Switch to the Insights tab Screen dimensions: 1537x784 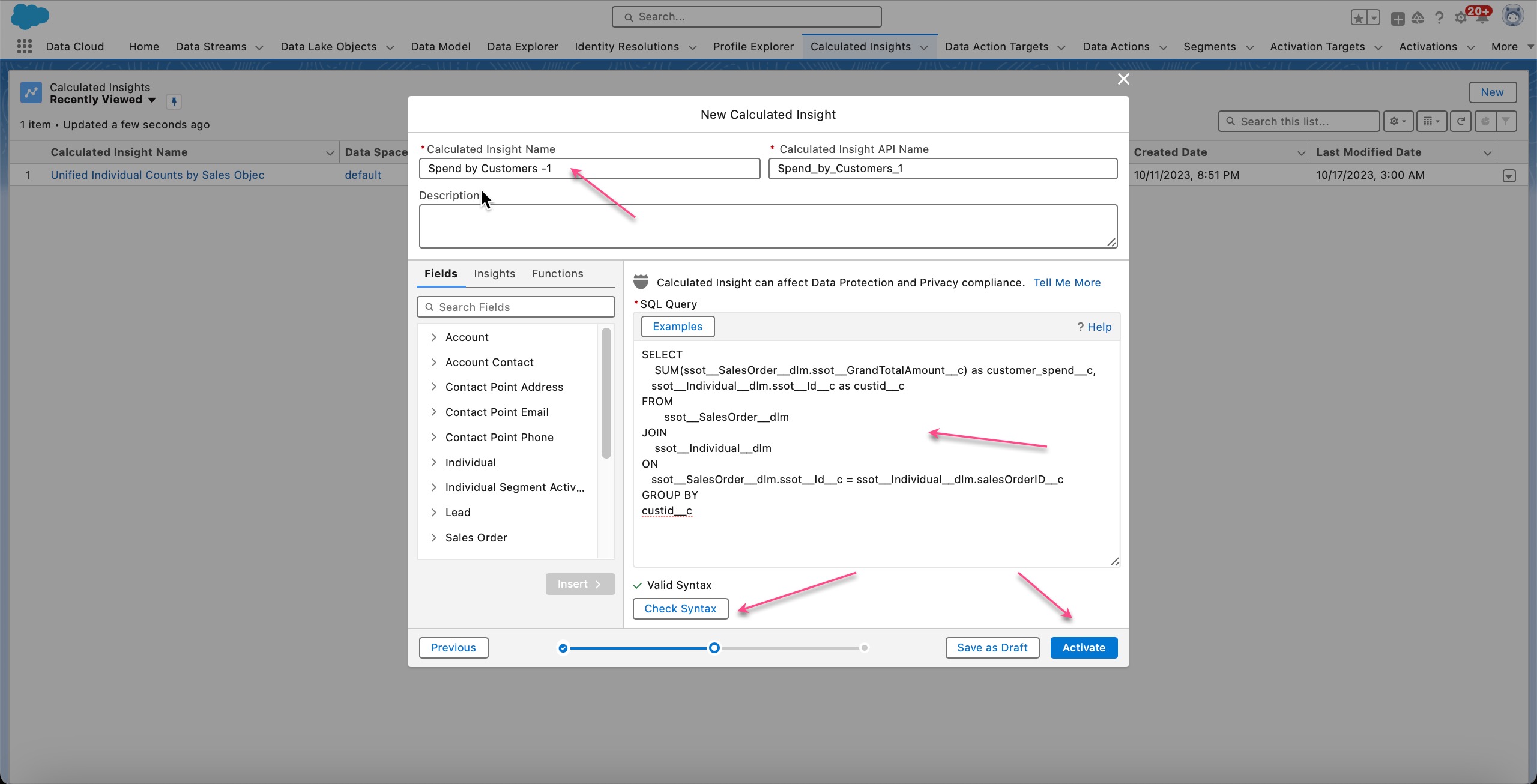(x=494, y=274)
